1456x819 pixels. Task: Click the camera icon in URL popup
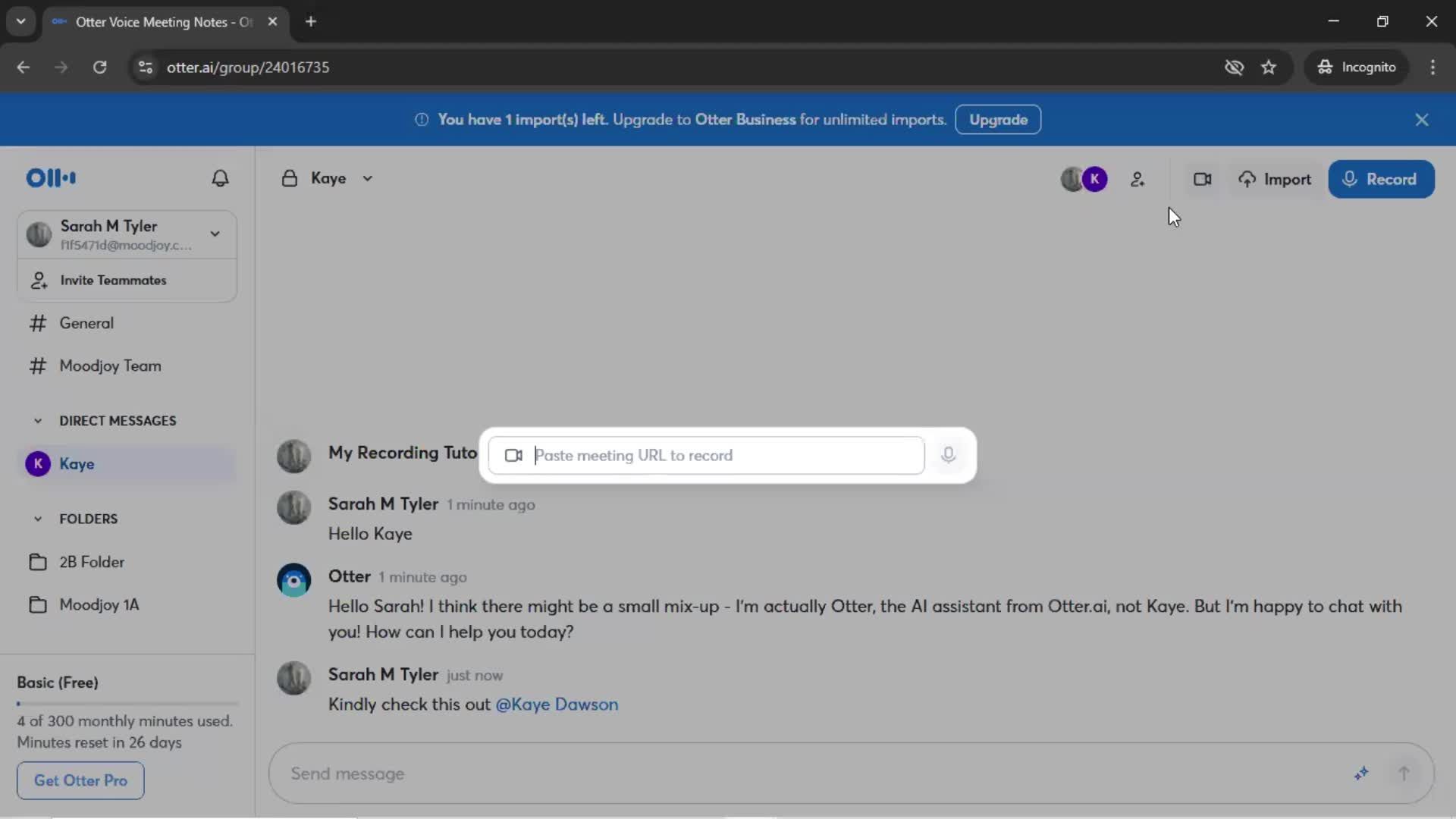coord(513,456)
